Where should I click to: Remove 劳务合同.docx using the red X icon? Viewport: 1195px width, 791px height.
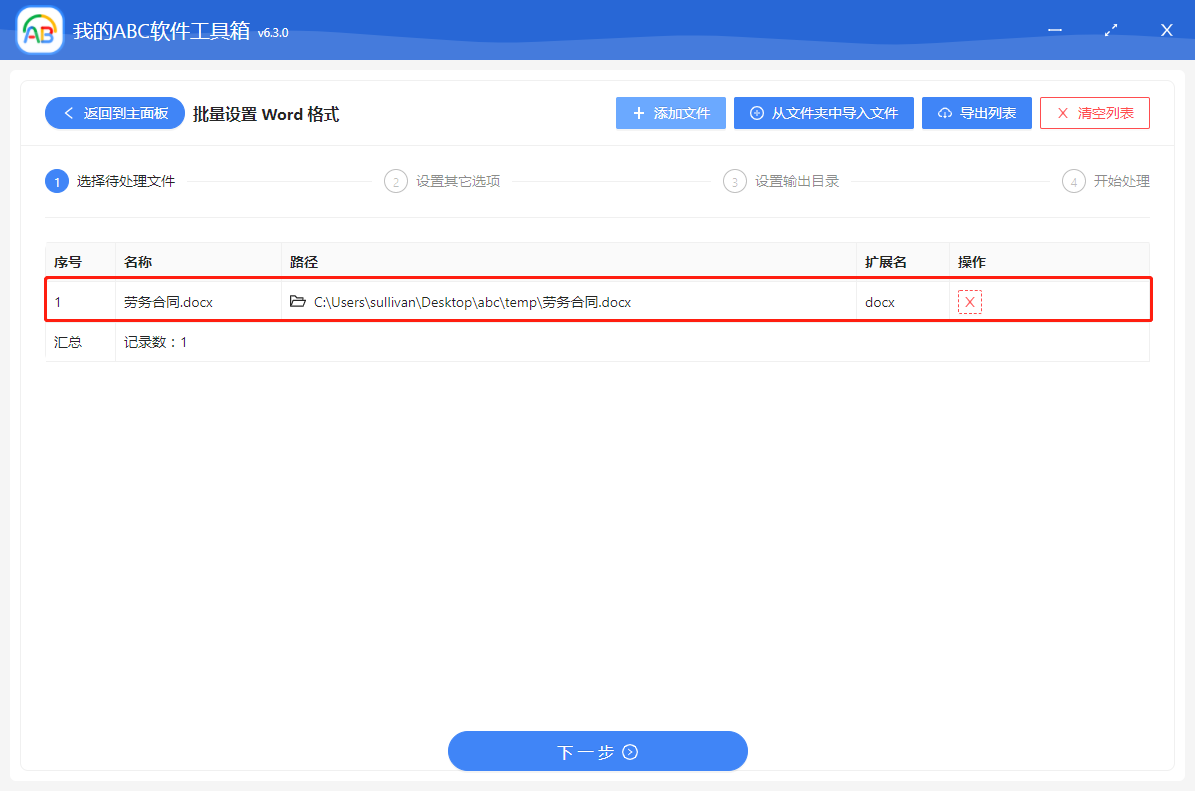click(x=969, y=301)
